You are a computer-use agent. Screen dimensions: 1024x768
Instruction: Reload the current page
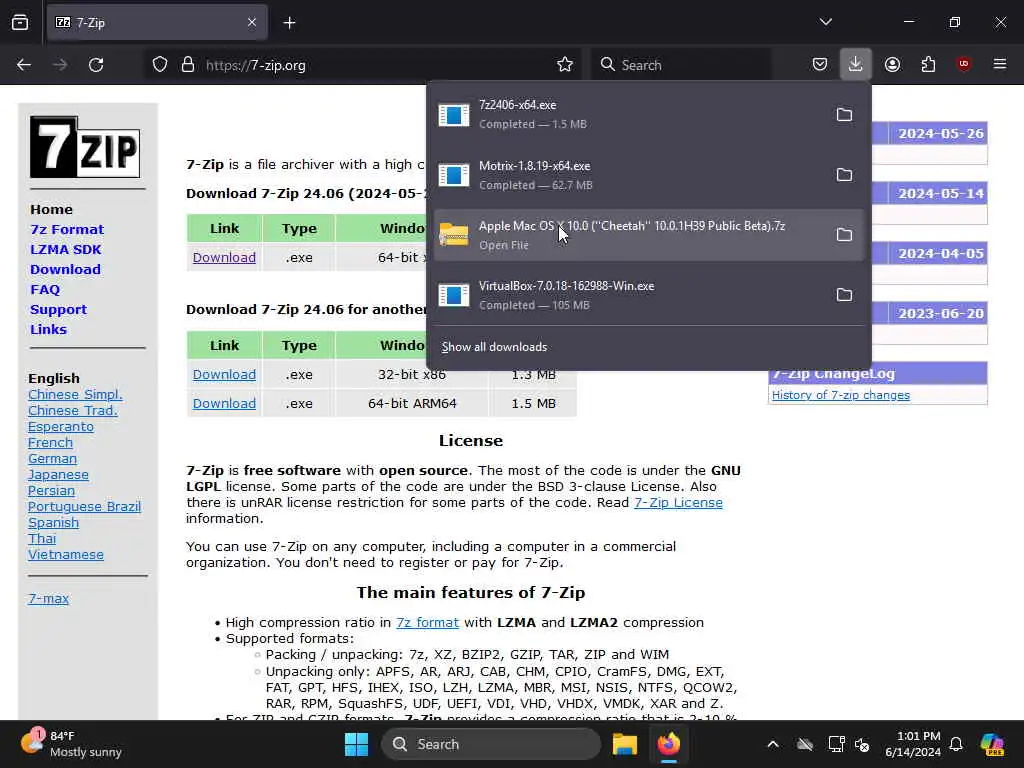point(96,65)
